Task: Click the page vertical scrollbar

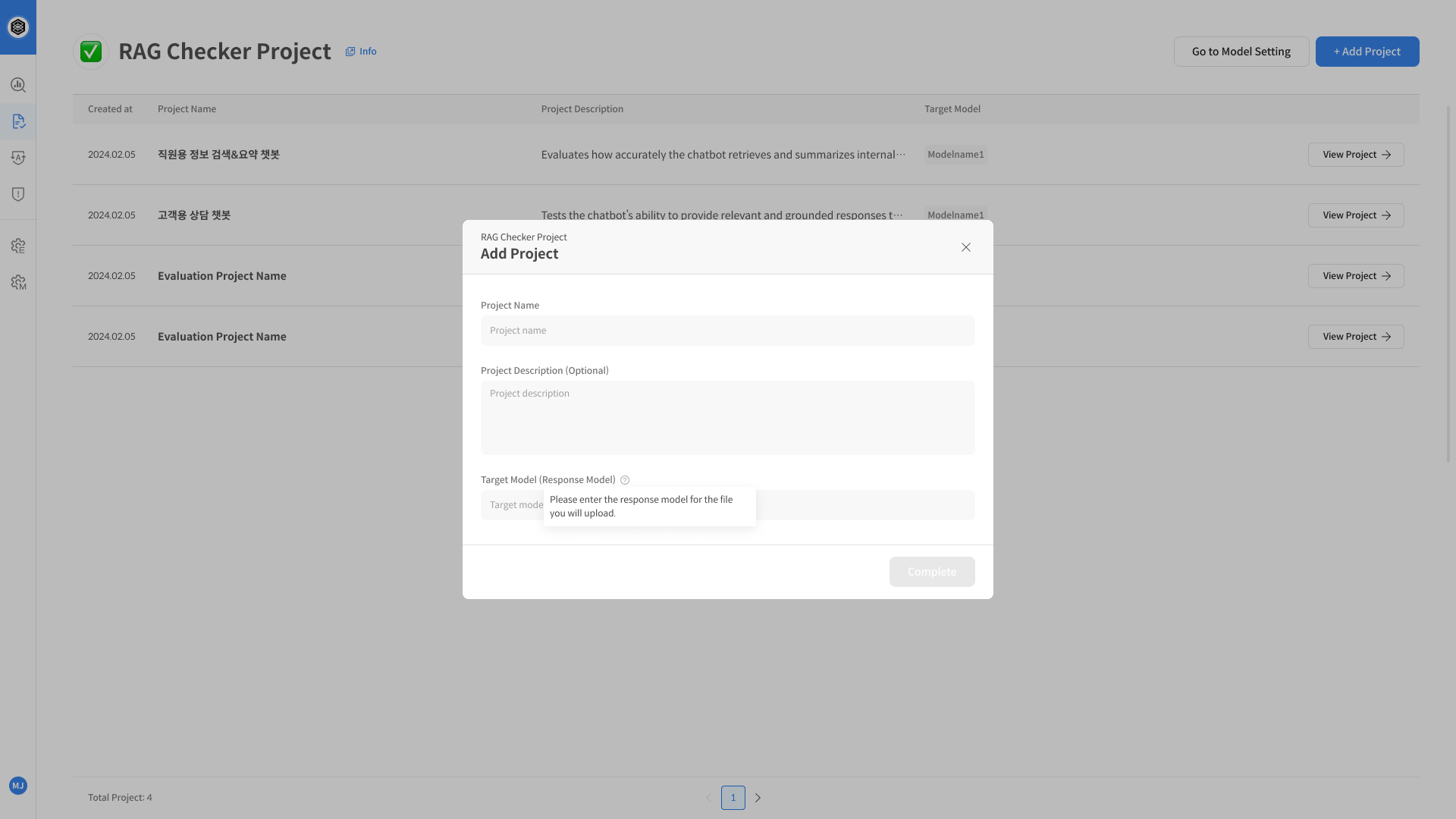Action: pyautogui.click(x=1448, y=284)
